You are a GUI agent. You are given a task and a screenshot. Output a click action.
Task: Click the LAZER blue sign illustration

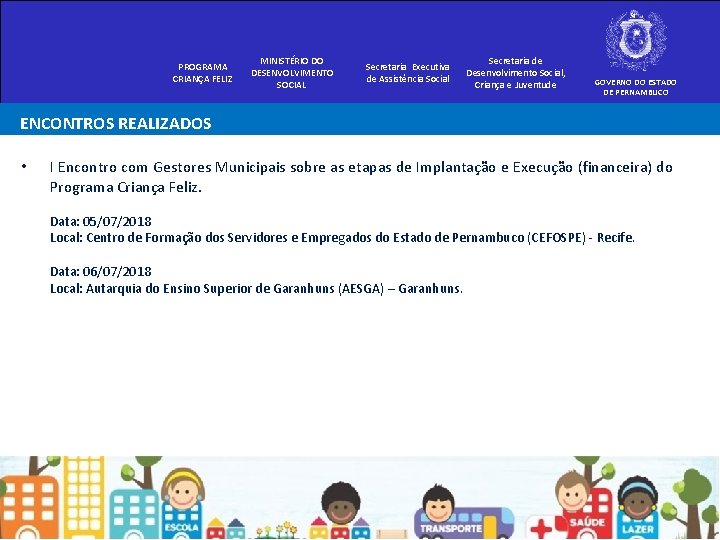[637, 525]
